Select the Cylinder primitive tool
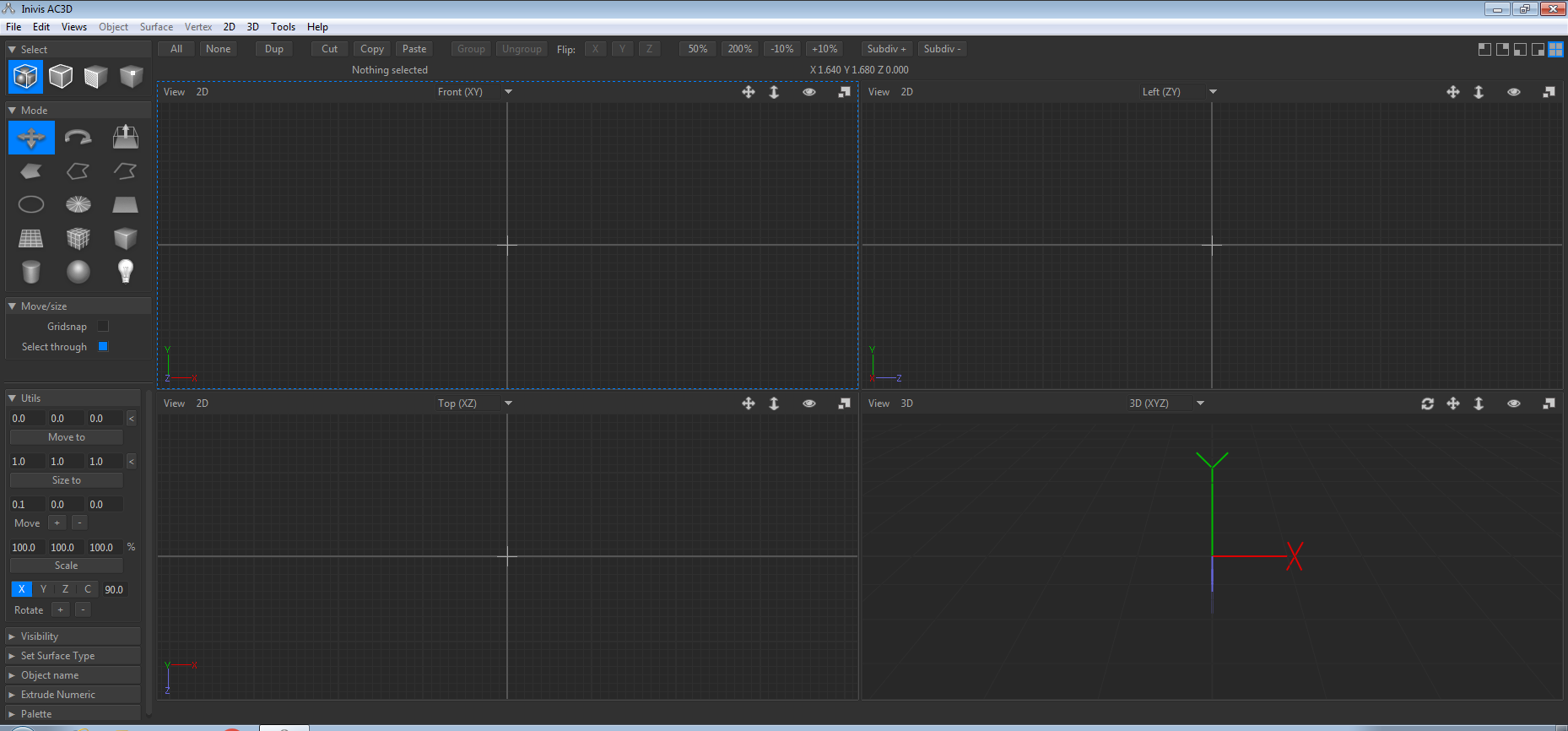Viewport: 1568px width, 731px height. click(x=31, y=272)
